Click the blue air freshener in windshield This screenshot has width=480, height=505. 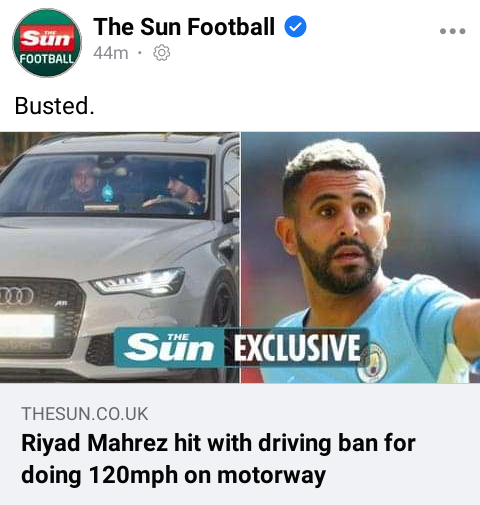point(107,192)
